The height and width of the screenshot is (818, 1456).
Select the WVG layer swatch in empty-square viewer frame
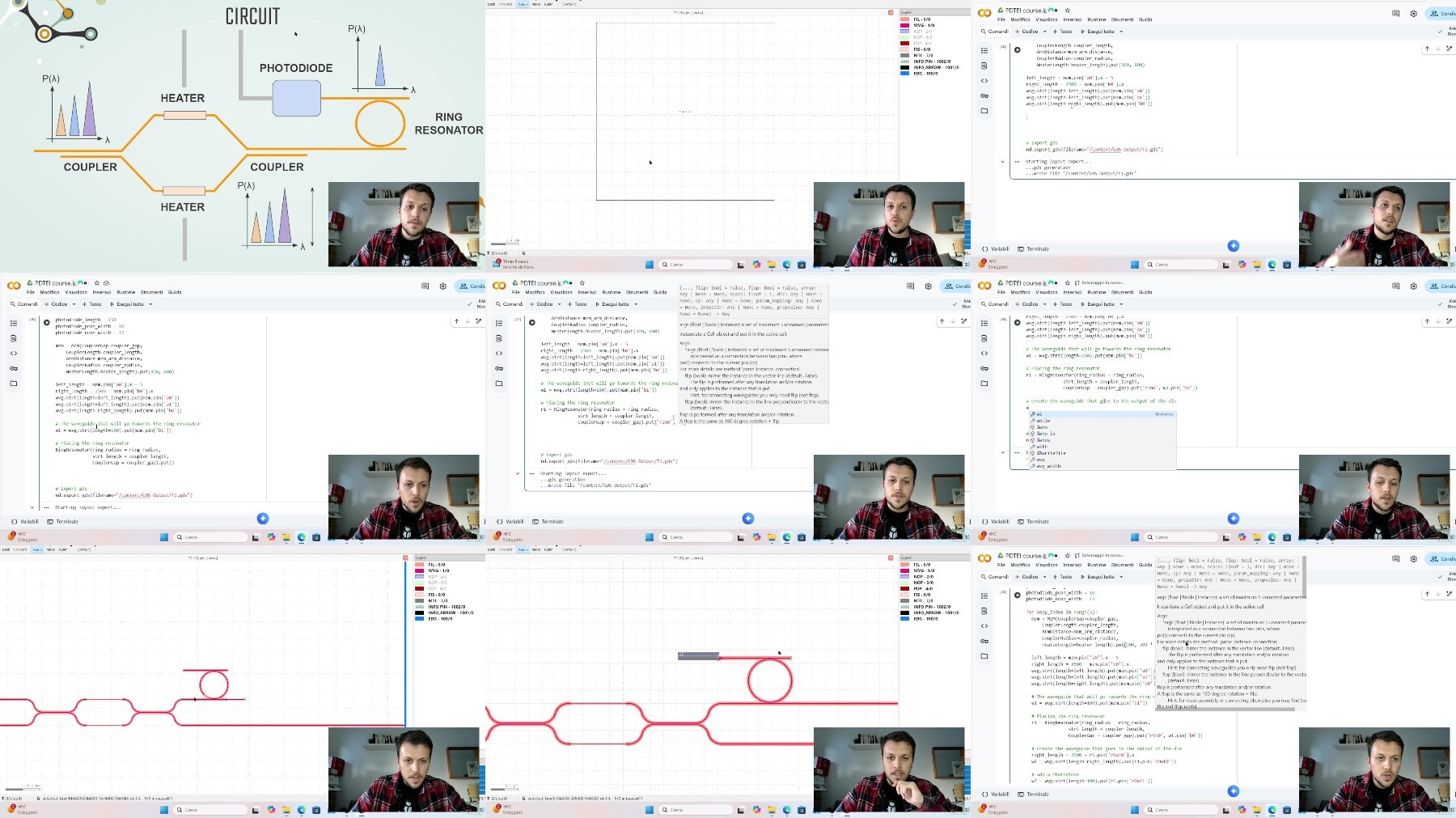pyautogui.click(x=905, y=25)
